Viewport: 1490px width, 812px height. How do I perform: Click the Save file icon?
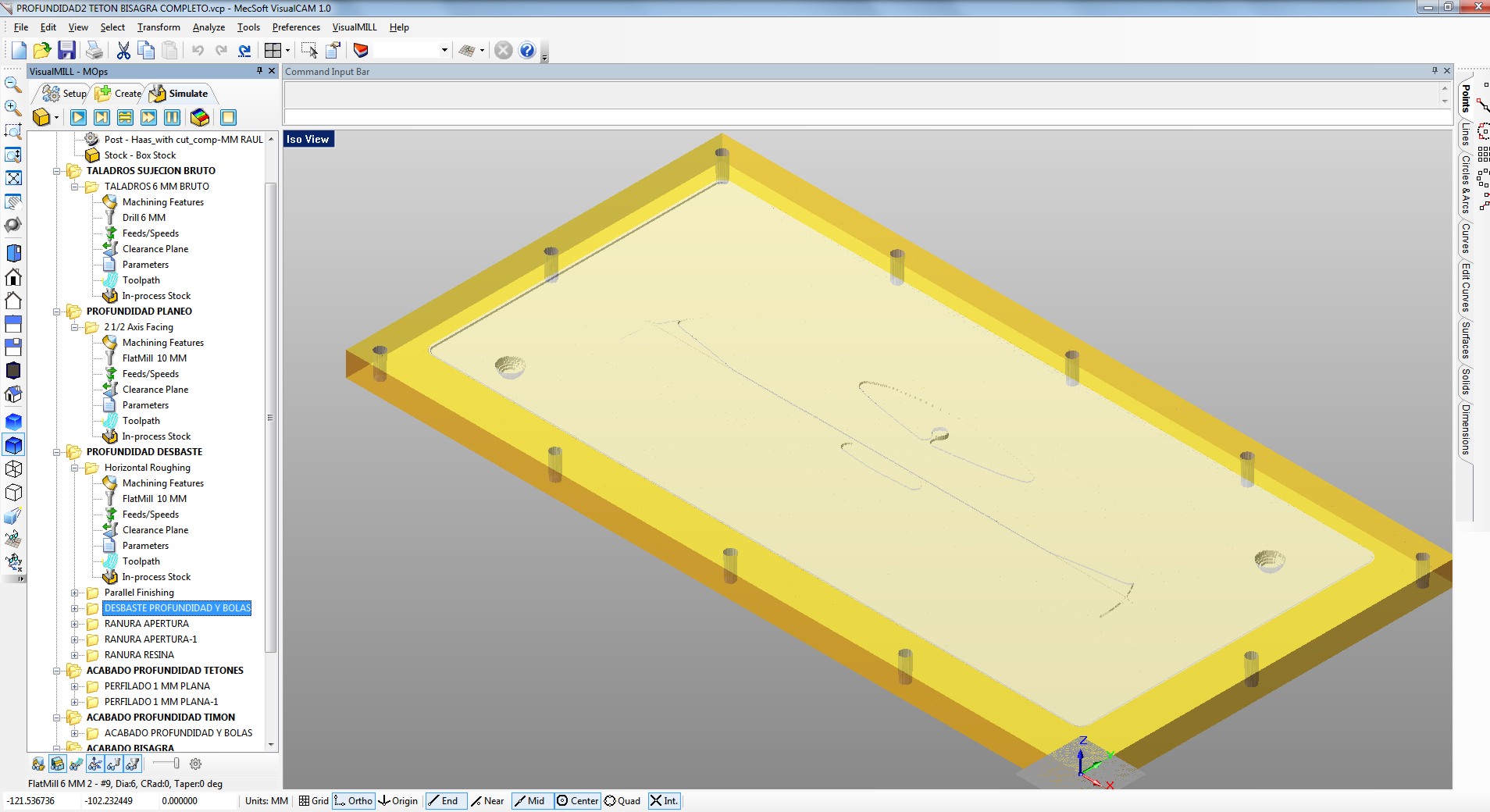[x=67, y=51]
